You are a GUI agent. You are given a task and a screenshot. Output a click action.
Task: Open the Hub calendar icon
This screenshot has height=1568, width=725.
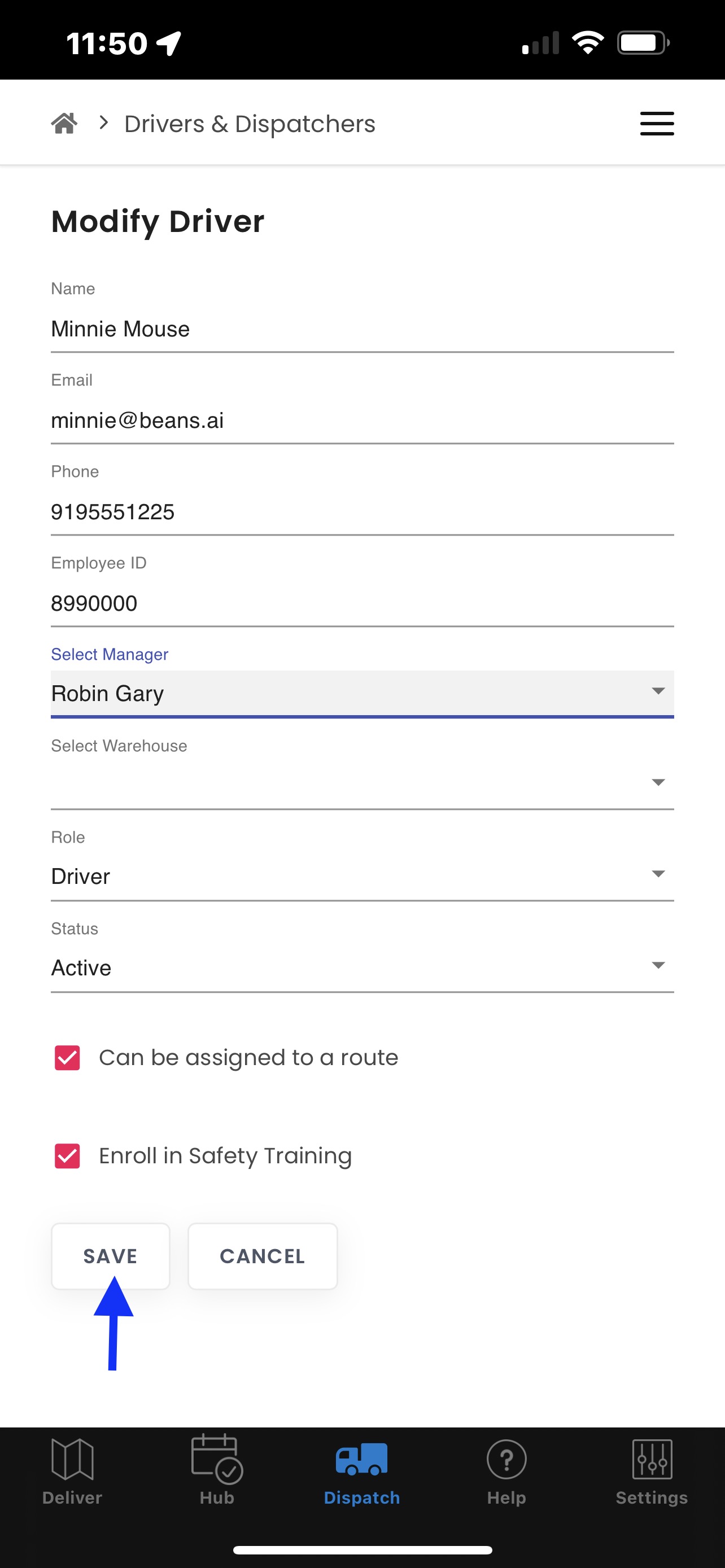(217, 1458)
